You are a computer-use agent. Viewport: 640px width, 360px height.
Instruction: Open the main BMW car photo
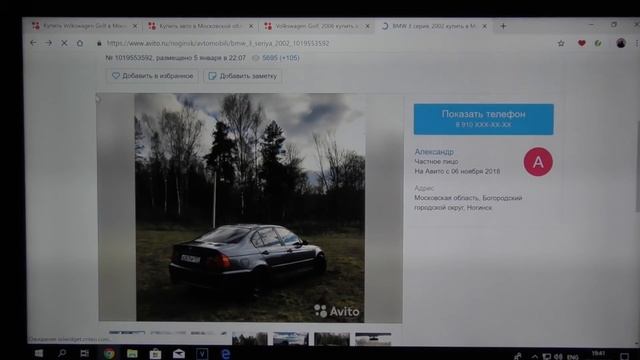(x=250, y=207)
